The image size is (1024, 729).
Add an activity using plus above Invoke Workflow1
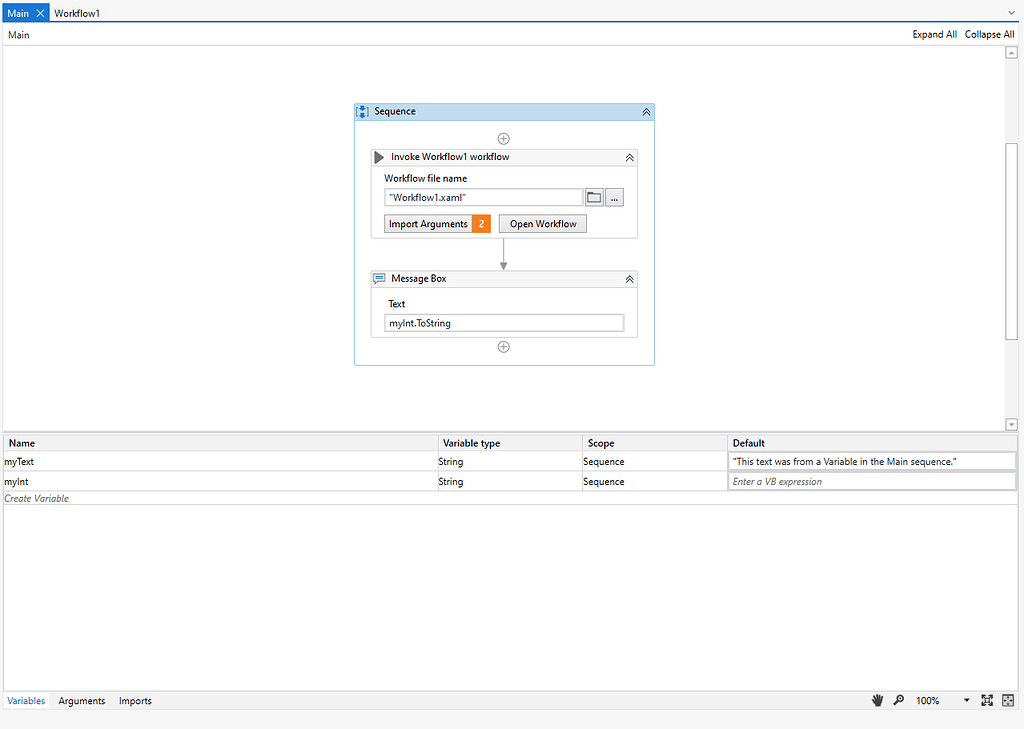point(503,138)
